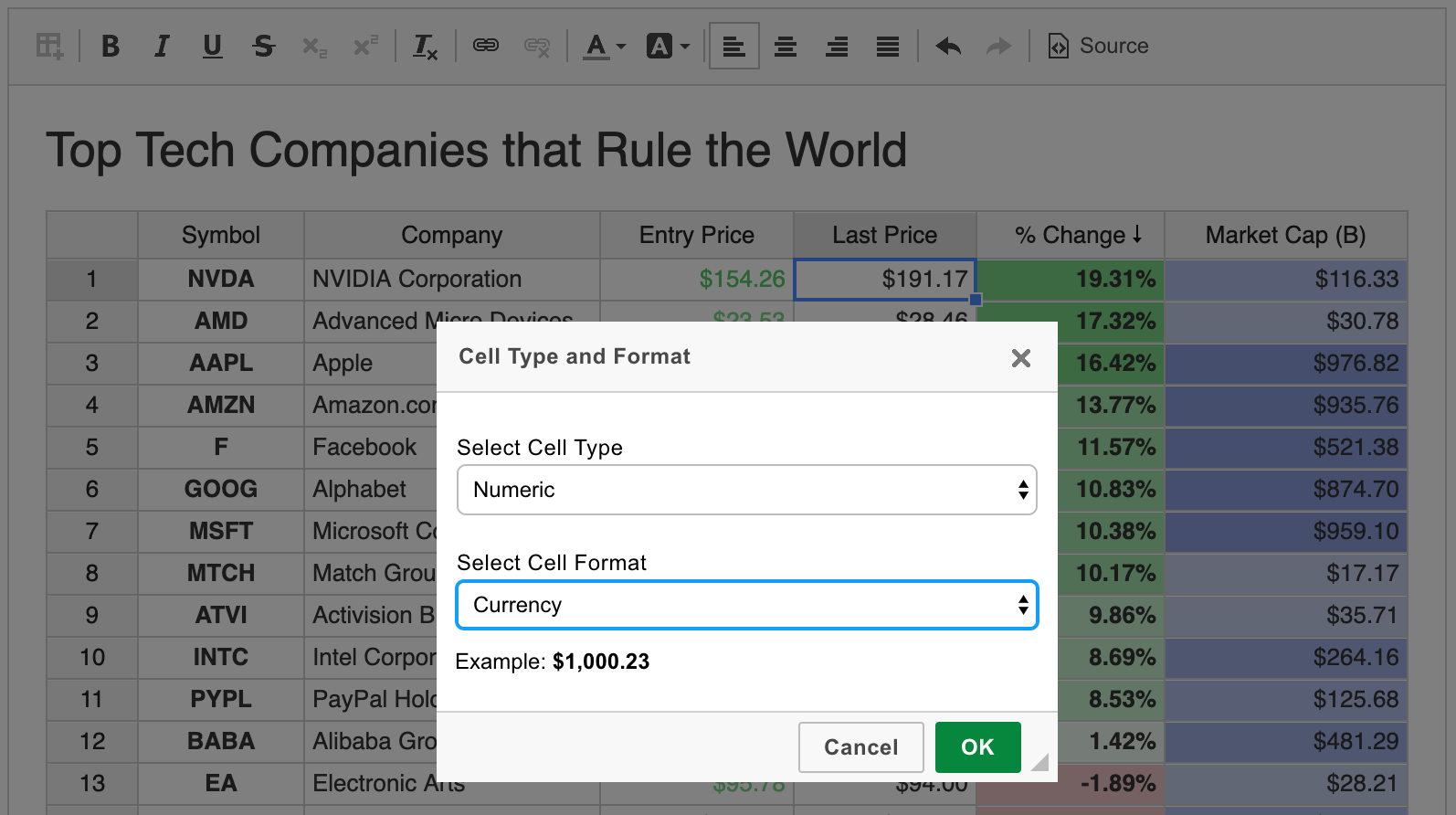This screenshot has width=1456, height=815.
Task: Click the AAPL symbol cell
Action: 221,364
